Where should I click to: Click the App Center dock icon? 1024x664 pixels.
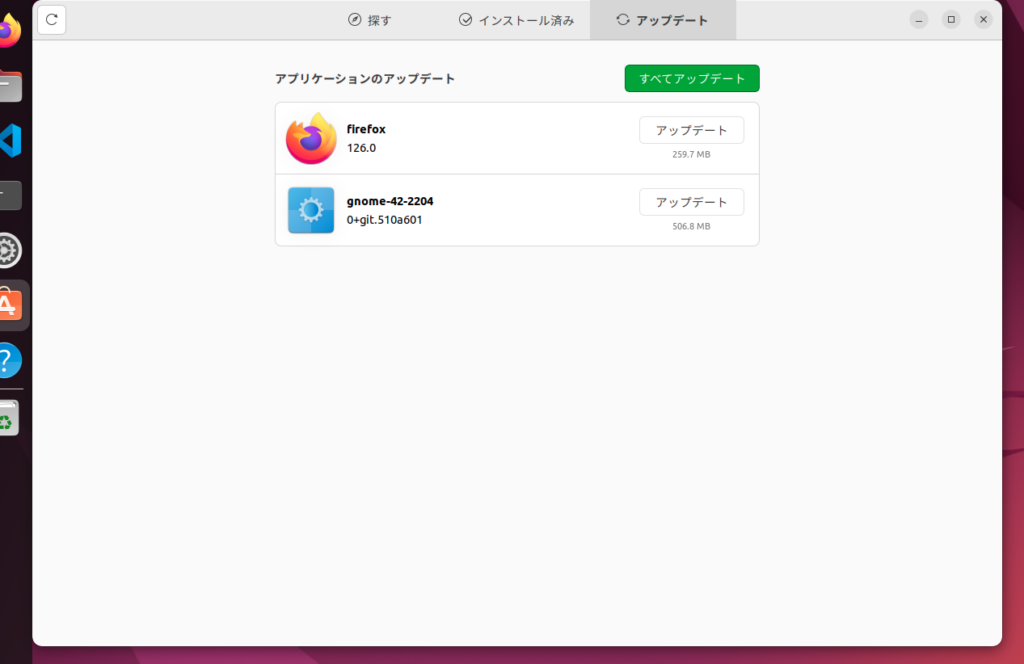pyautogui.click(x=10, y=305)
